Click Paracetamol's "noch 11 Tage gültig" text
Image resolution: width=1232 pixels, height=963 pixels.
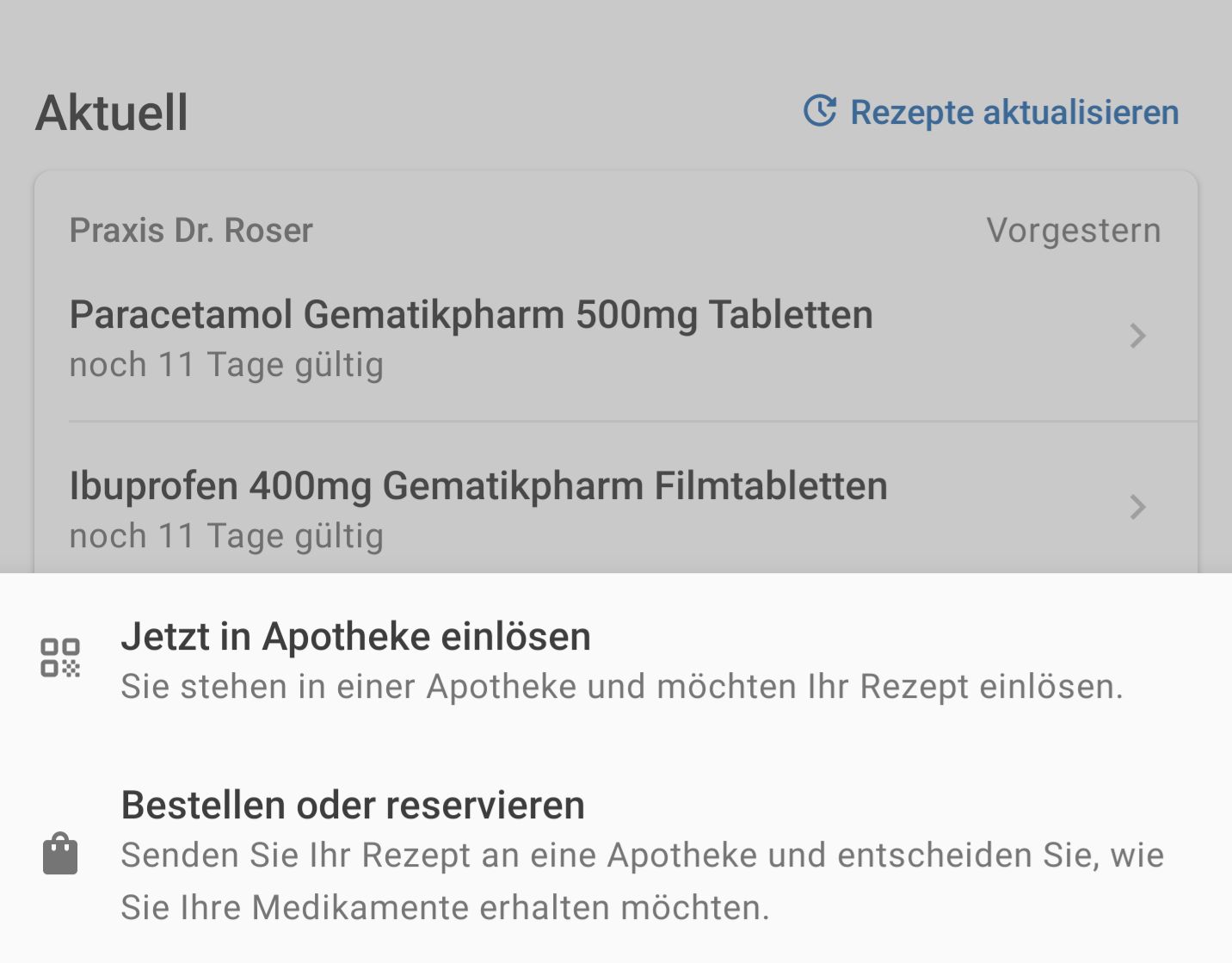coord(226,365)
